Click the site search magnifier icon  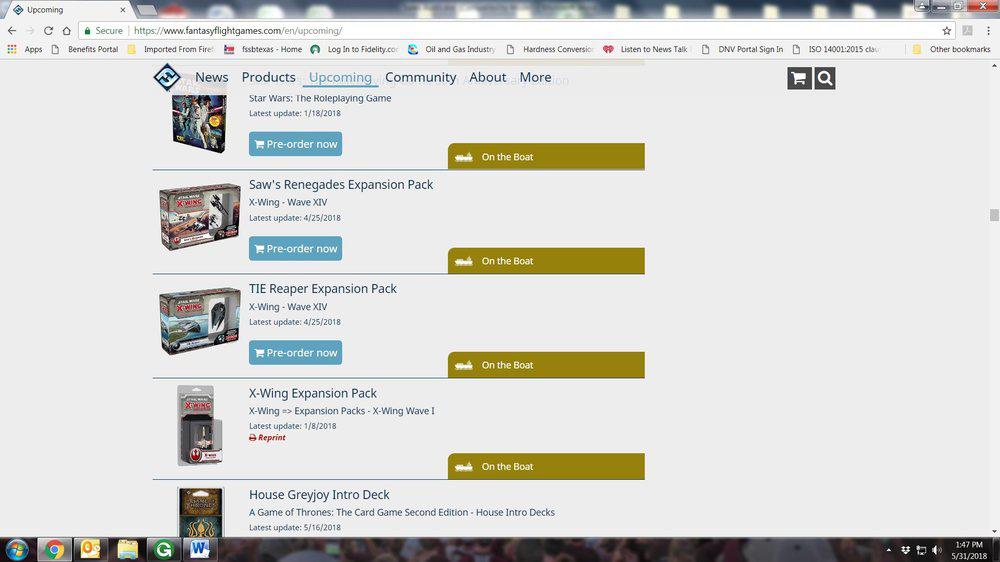(x=824, y=78)
